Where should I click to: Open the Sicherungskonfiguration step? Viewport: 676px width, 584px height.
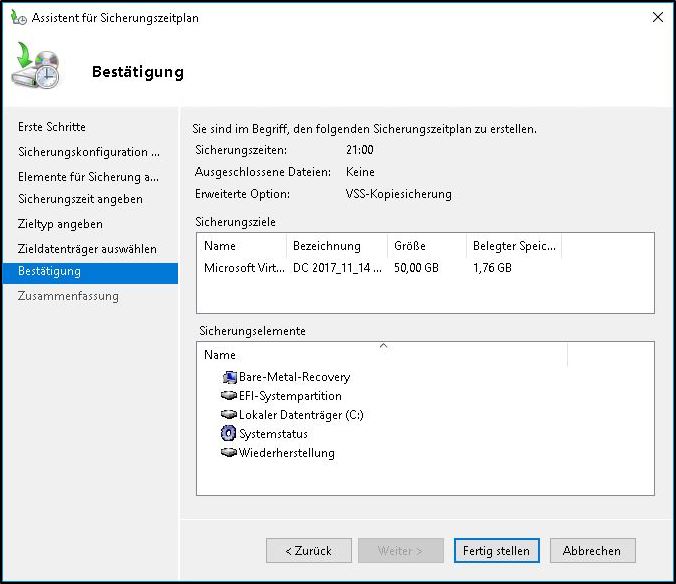89,152
